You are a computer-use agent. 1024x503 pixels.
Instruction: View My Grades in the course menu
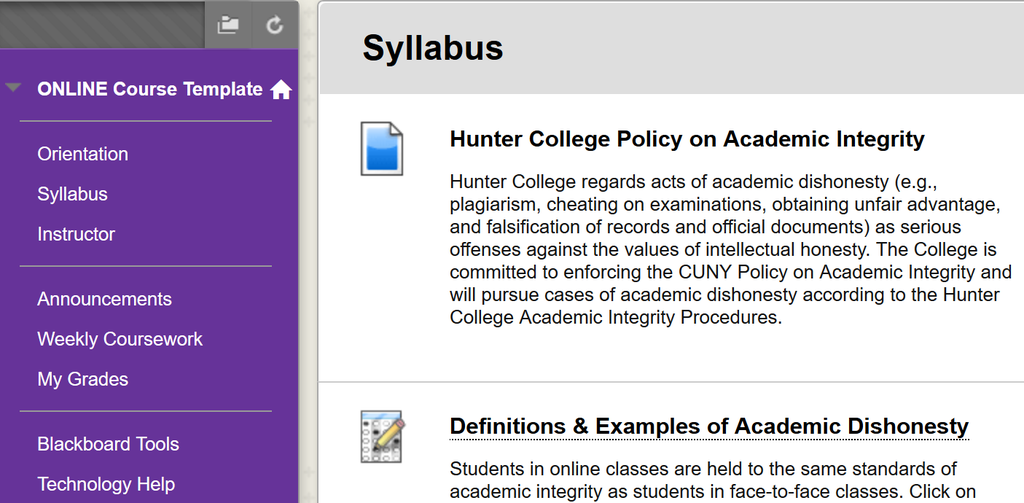[x=83, y=379]
